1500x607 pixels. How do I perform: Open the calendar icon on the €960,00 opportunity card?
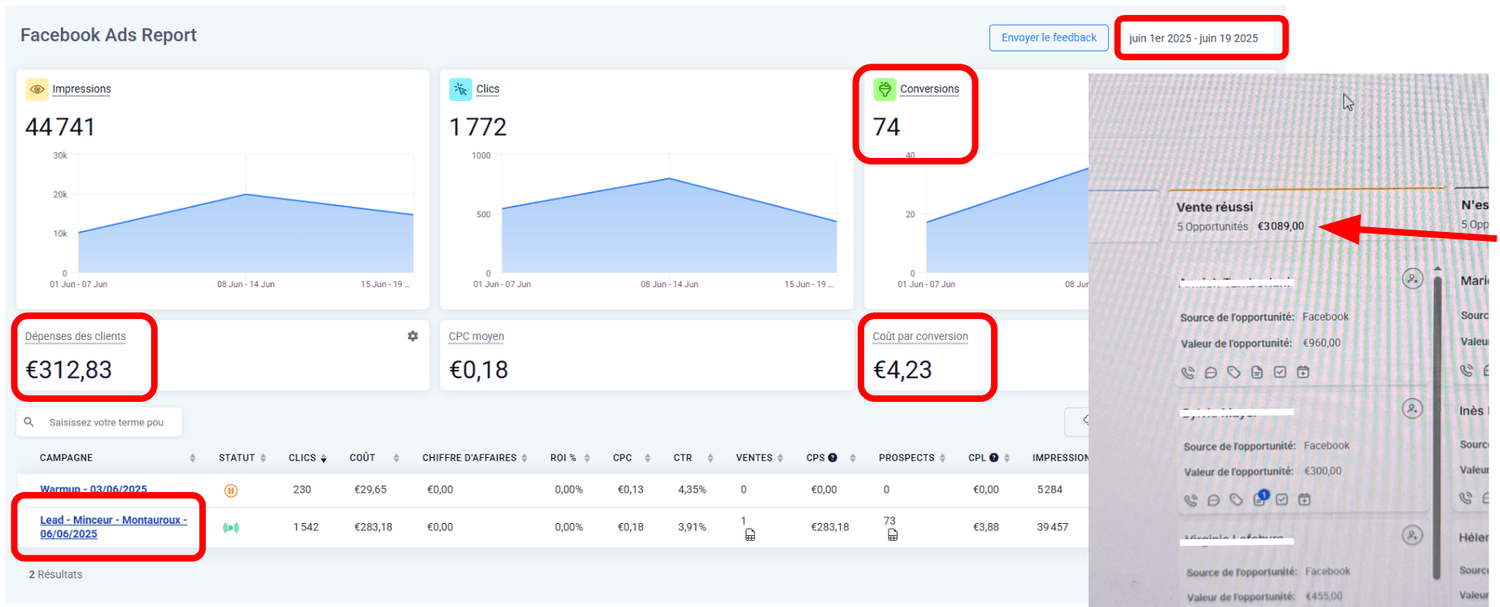pos(1303,372)
